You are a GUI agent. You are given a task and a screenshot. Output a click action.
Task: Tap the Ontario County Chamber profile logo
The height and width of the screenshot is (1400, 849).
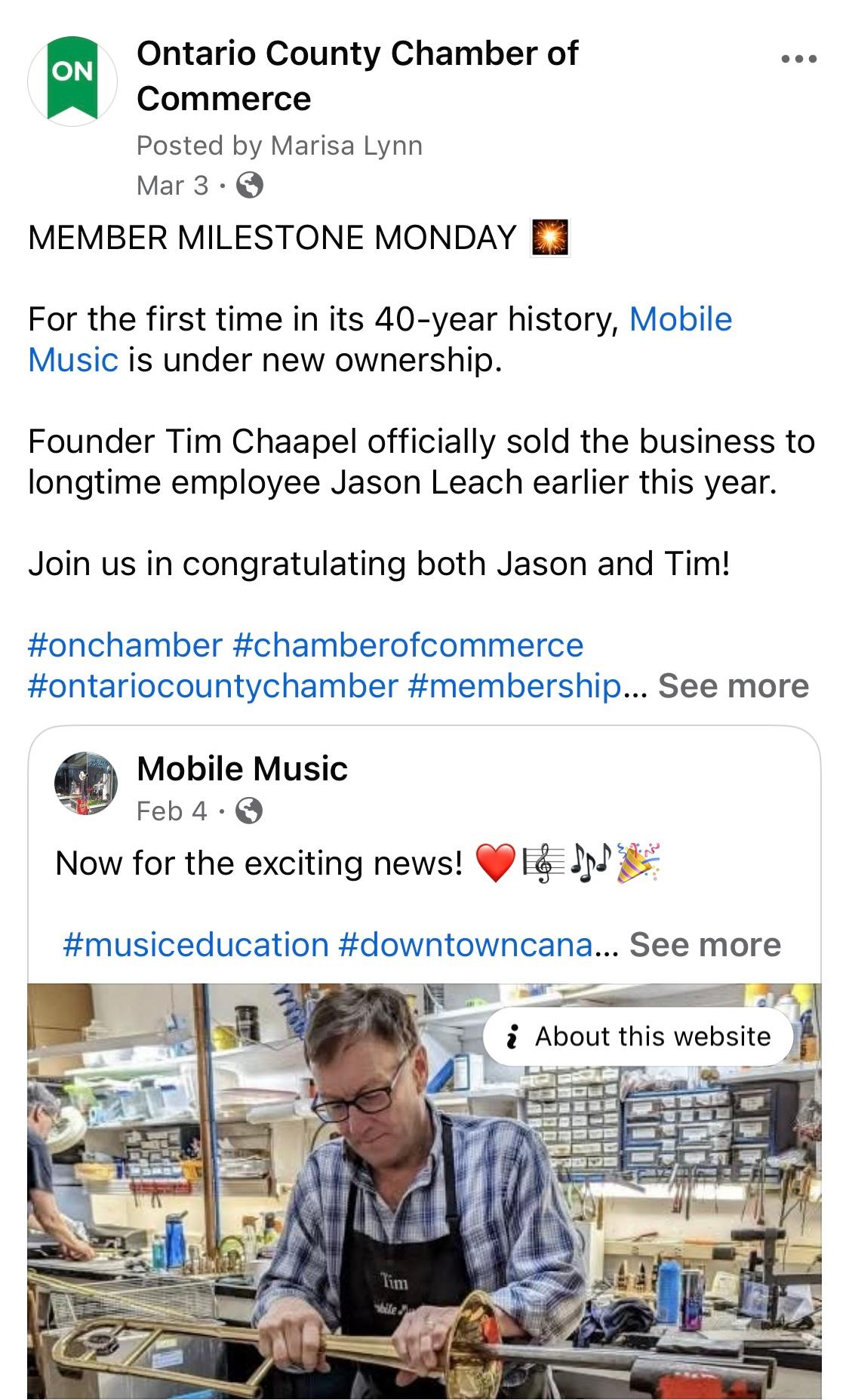point(72,81)
